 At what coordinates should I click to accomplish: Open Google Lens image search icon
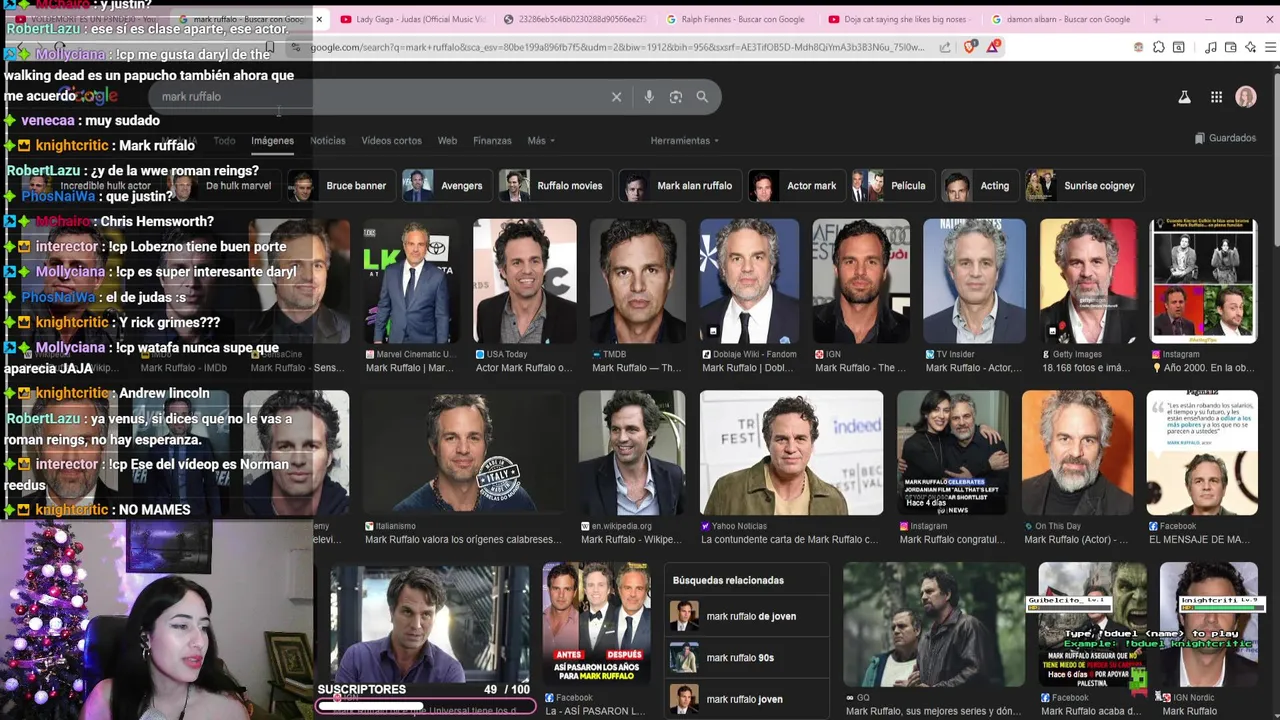click(x=676, y=97)
